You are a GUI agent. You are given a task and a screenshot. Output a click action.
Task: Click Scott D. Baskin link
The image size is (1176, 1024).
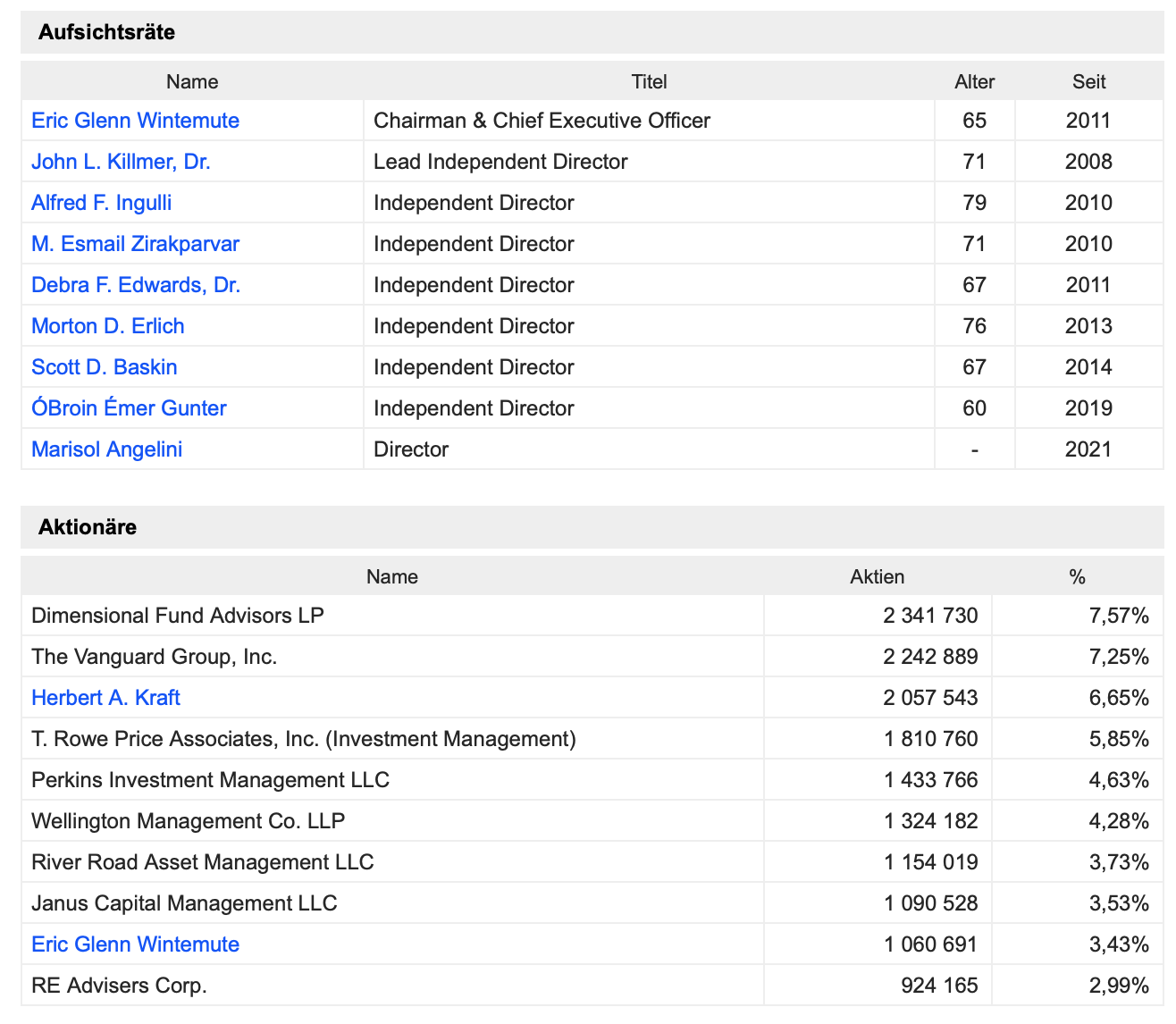tap(104, 367)
